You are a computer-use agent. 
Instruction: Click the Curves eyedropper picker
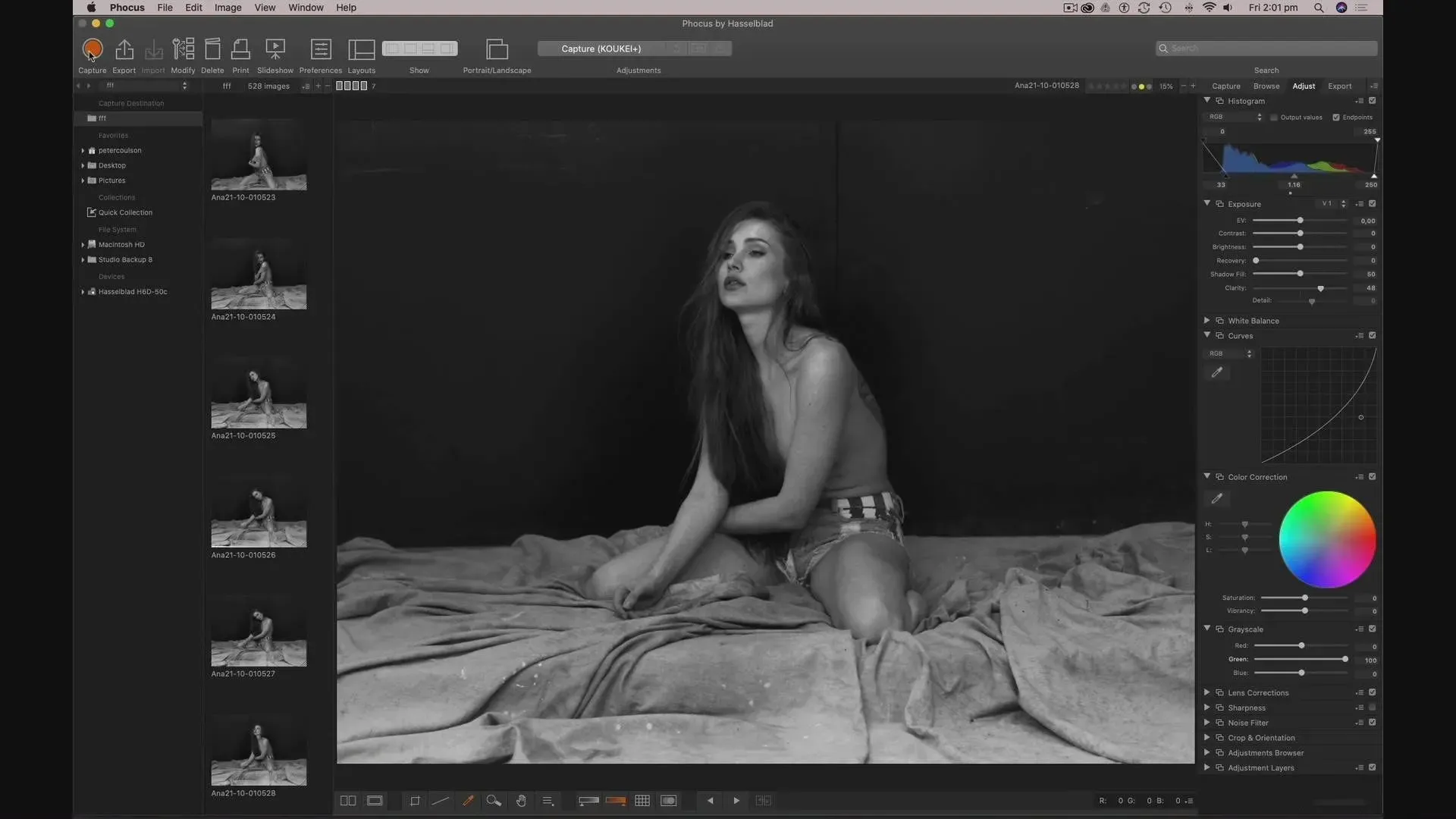click(x=1217, y=372)
